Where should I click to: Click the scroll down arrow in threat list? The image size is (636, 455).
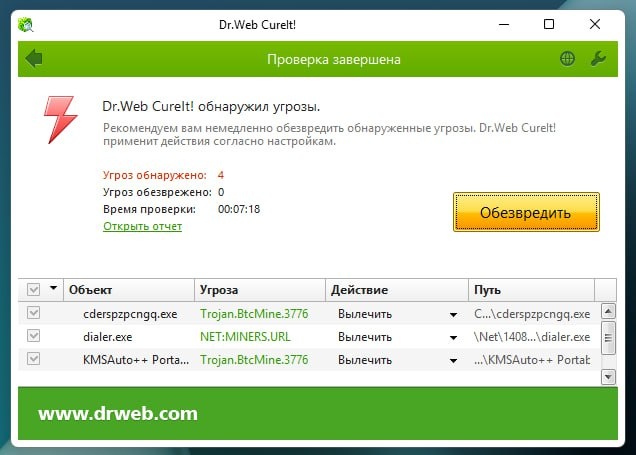click(608, 377)
